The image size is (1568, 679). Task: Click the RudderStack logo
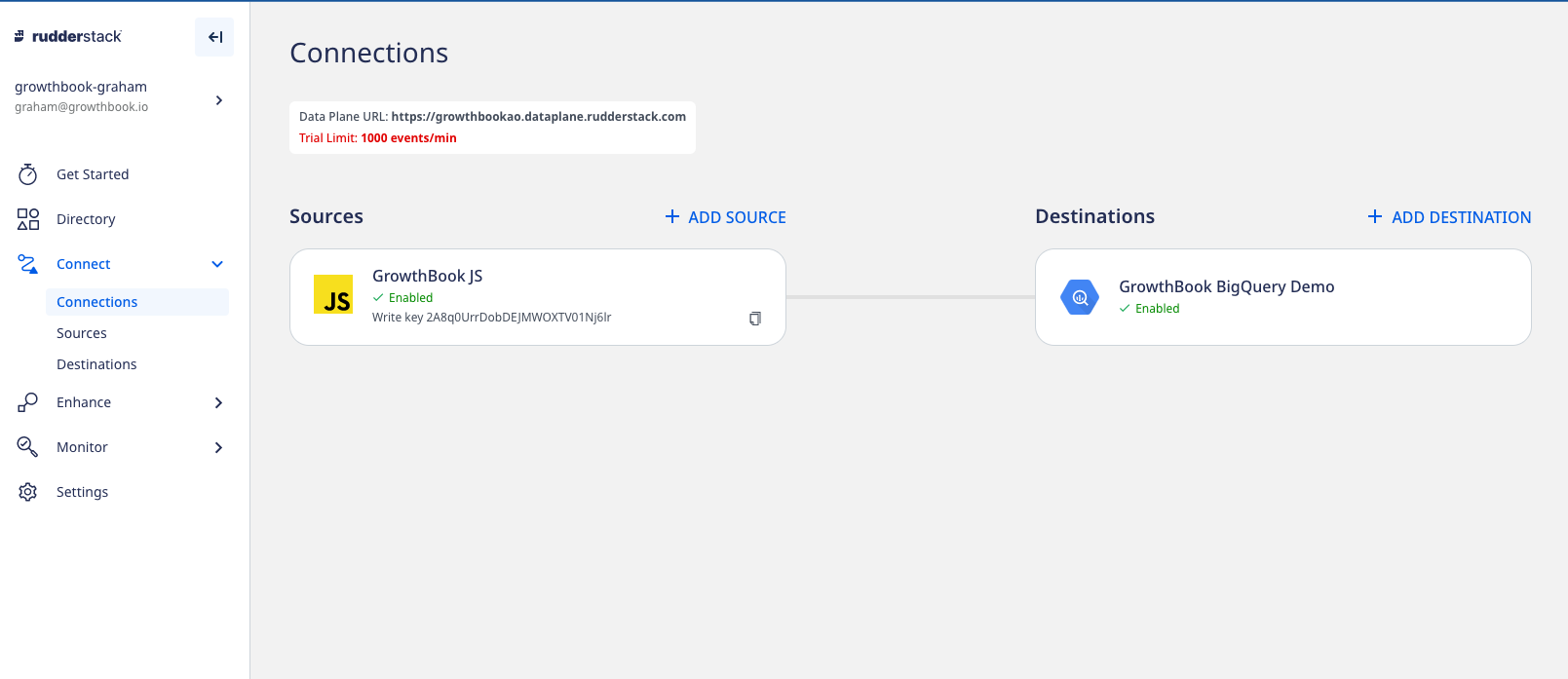coord(67,36)
